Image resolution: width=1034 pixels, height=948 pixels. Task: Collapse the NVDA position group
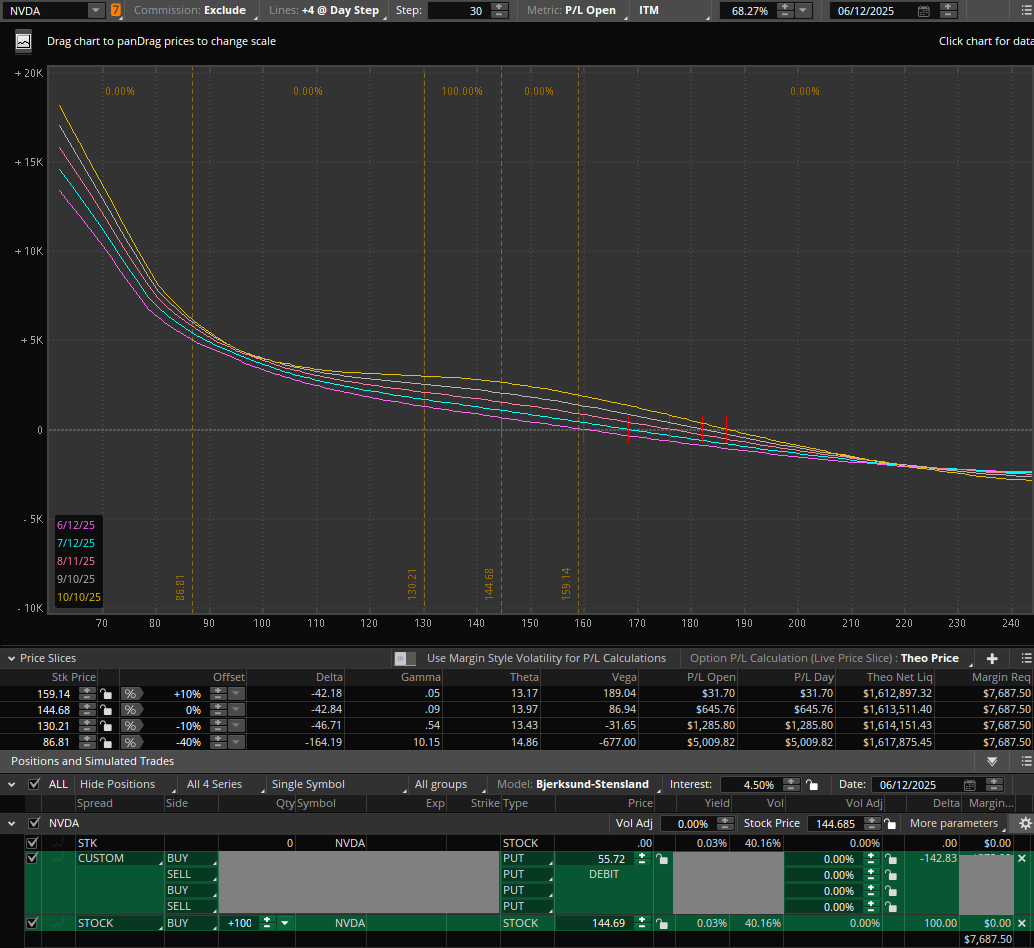(x=13, y=823)
